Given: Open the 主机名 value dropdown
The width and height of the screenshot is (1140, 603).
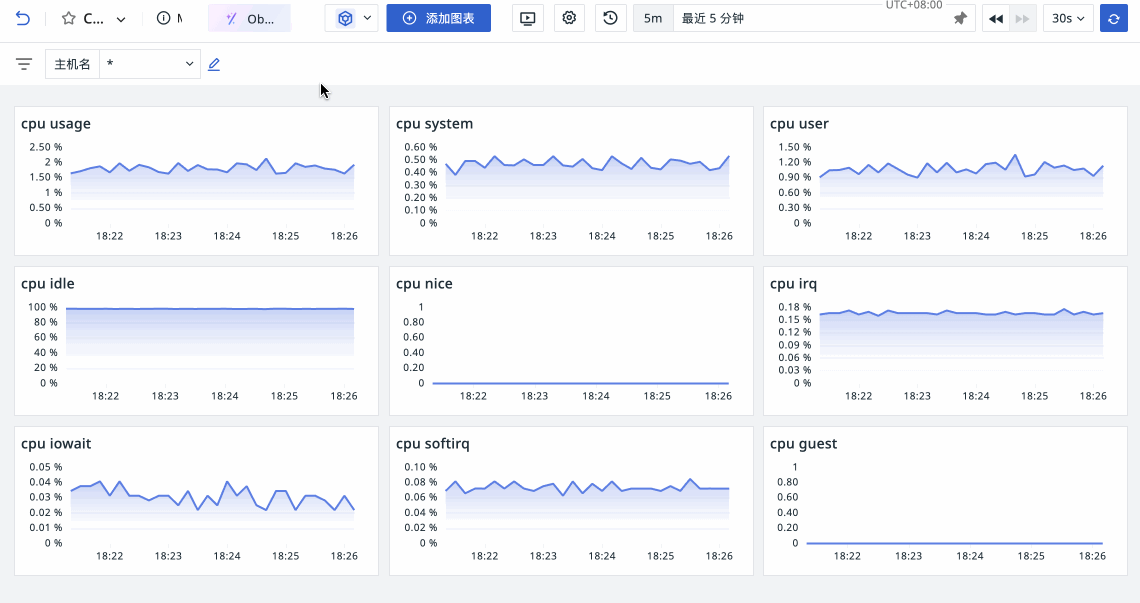Looking at the screenshot, I should (150, 64).
